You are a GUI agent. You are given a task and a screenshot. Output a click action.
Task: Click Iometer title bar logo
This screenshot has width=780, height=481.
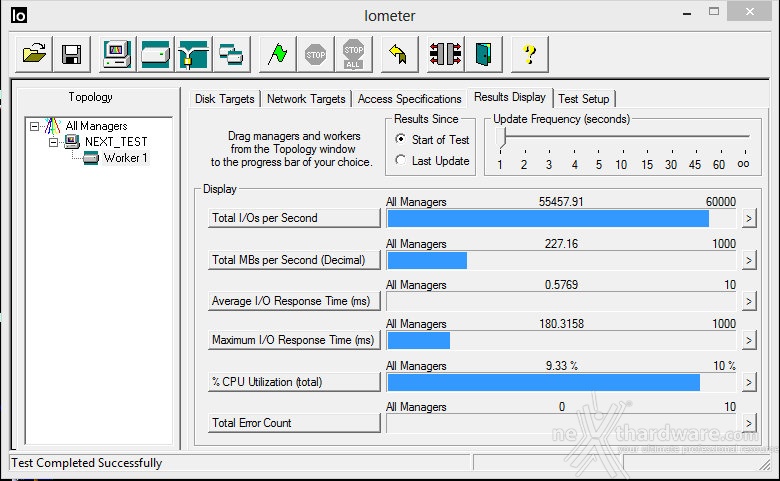click(x=19, y=15)
